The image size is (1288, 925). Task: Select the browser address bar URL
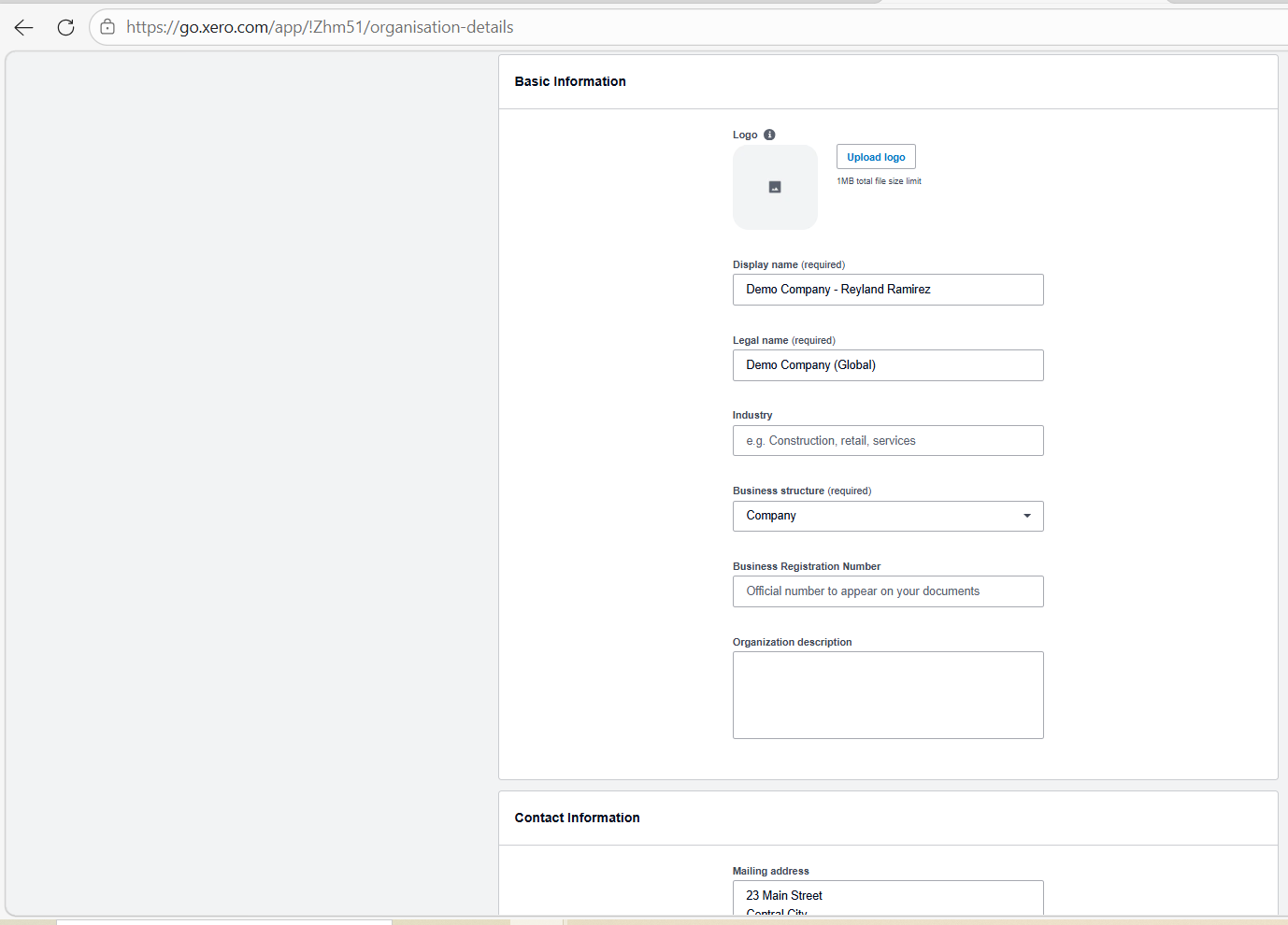click(320, 27)
